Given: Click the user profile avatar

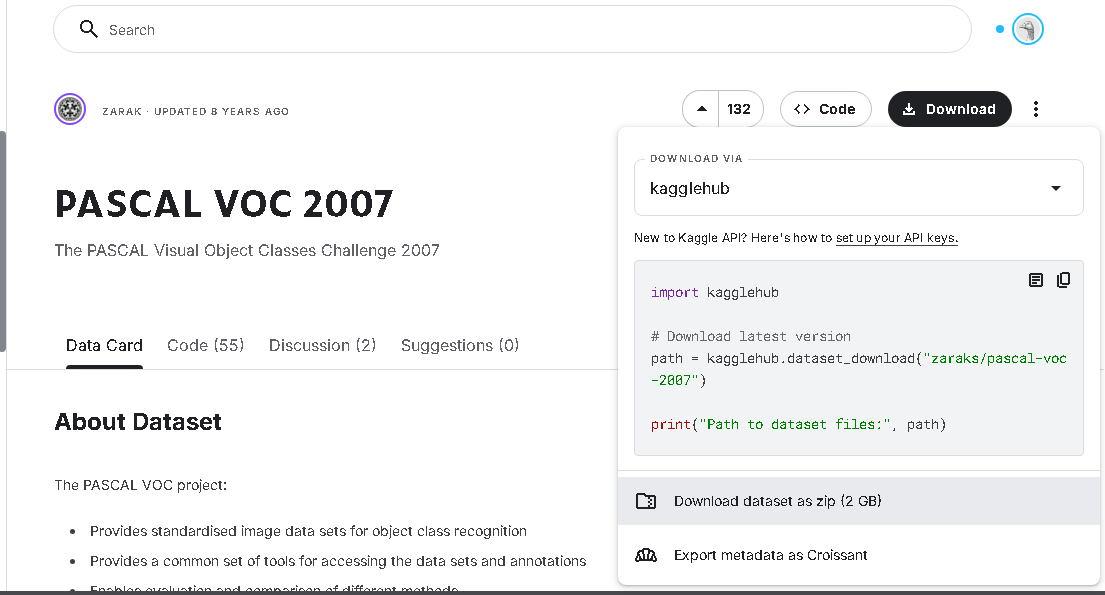Looking at the screenshot, I should (x=1027, y=30).
